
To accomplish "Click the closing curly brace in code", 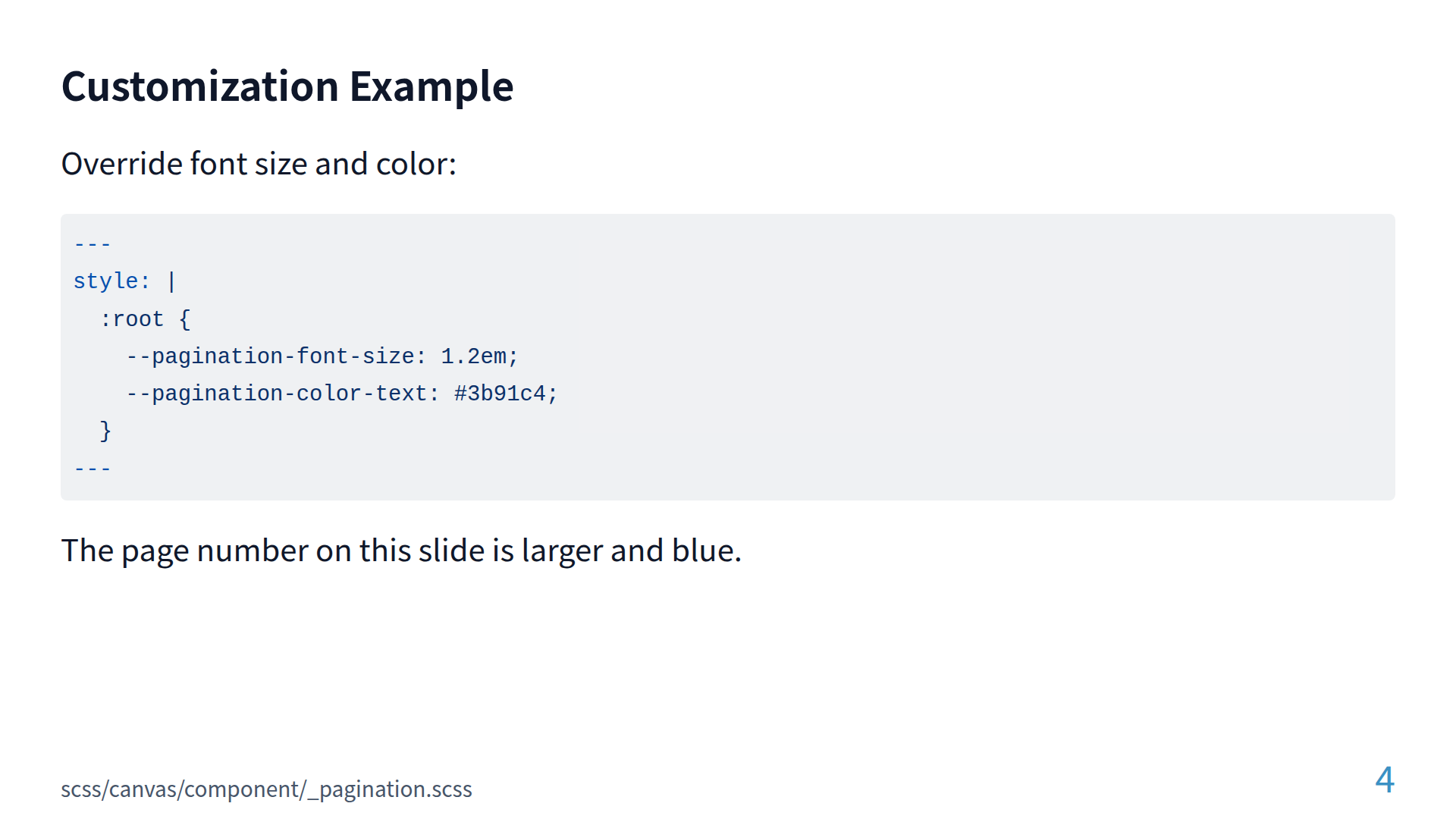I will pos(105,431).
